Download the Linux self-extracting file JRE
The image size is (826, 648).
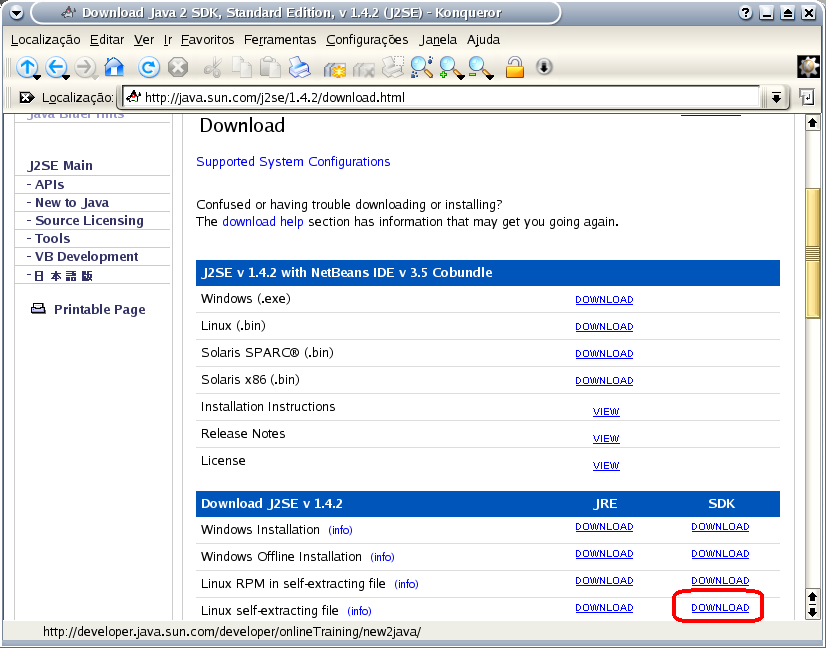604,607
